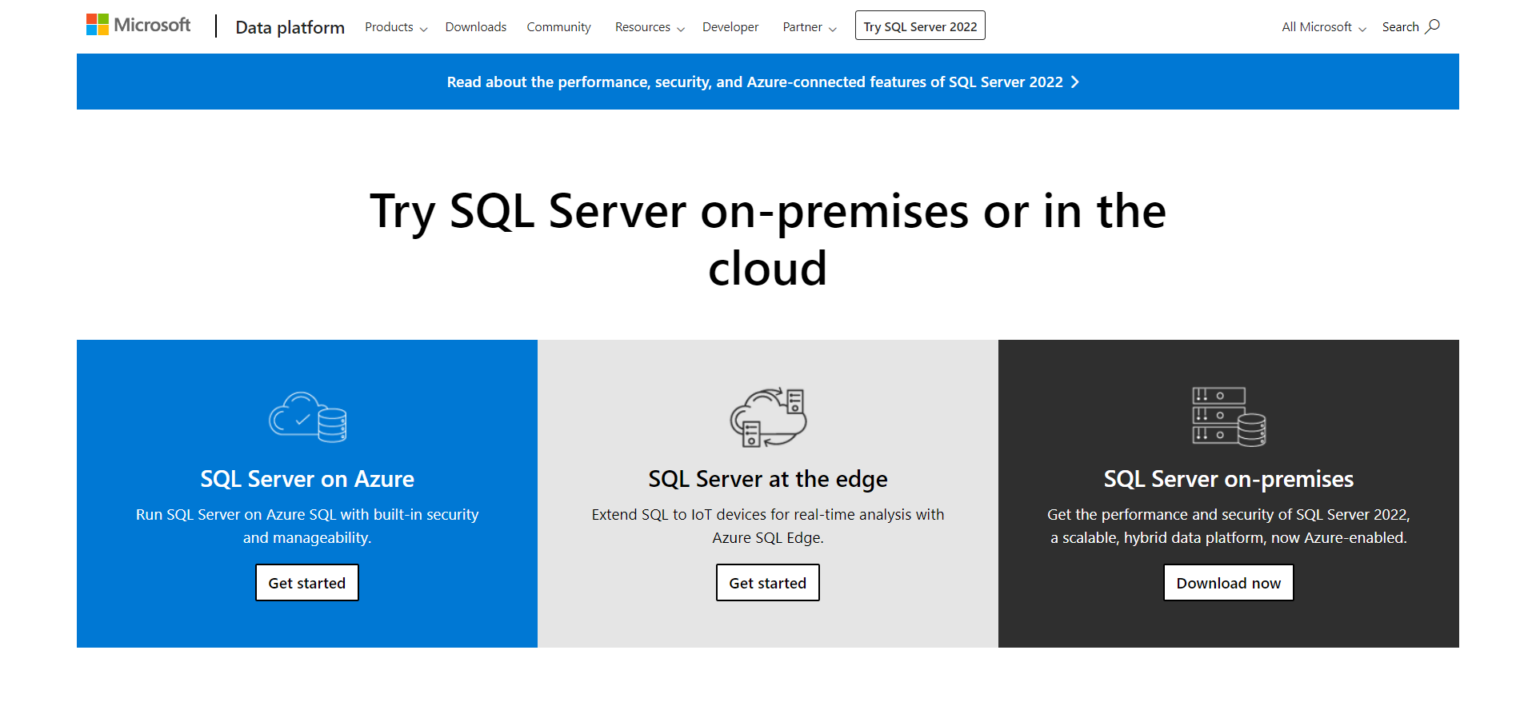This screenshot has height=702, width=1536.
Task: Click the IoT device icon on edge card
Action: 767,417
